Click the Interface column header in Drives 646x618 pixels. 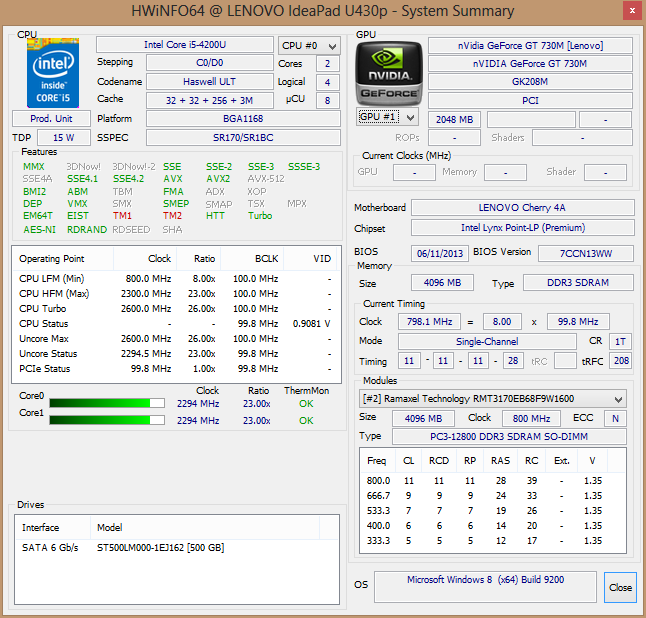[x=41, y=527]
